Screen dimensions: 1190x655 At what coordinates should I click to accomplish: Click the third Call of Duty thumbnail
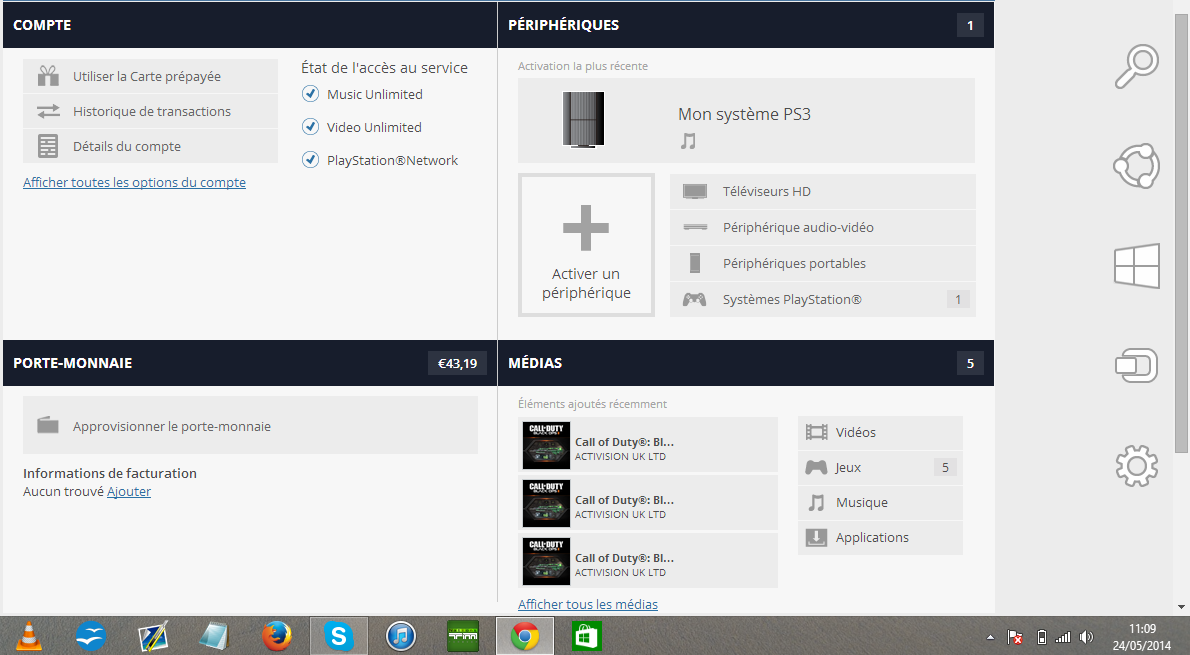point(546,561)
